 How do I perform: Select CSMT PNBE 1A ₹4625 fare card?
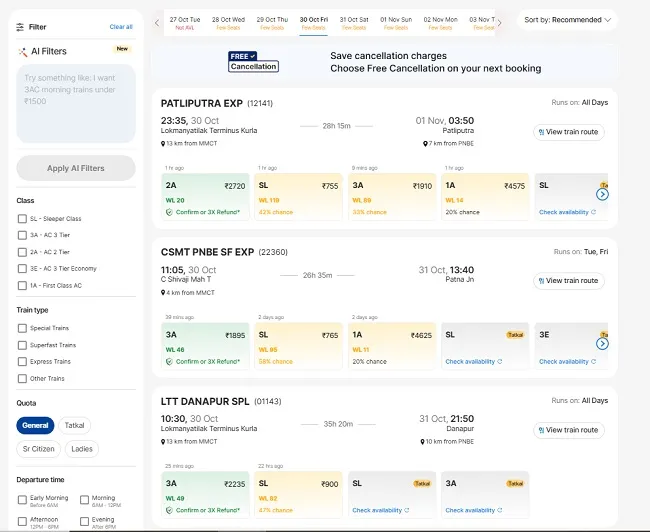[x=392, y=346]
